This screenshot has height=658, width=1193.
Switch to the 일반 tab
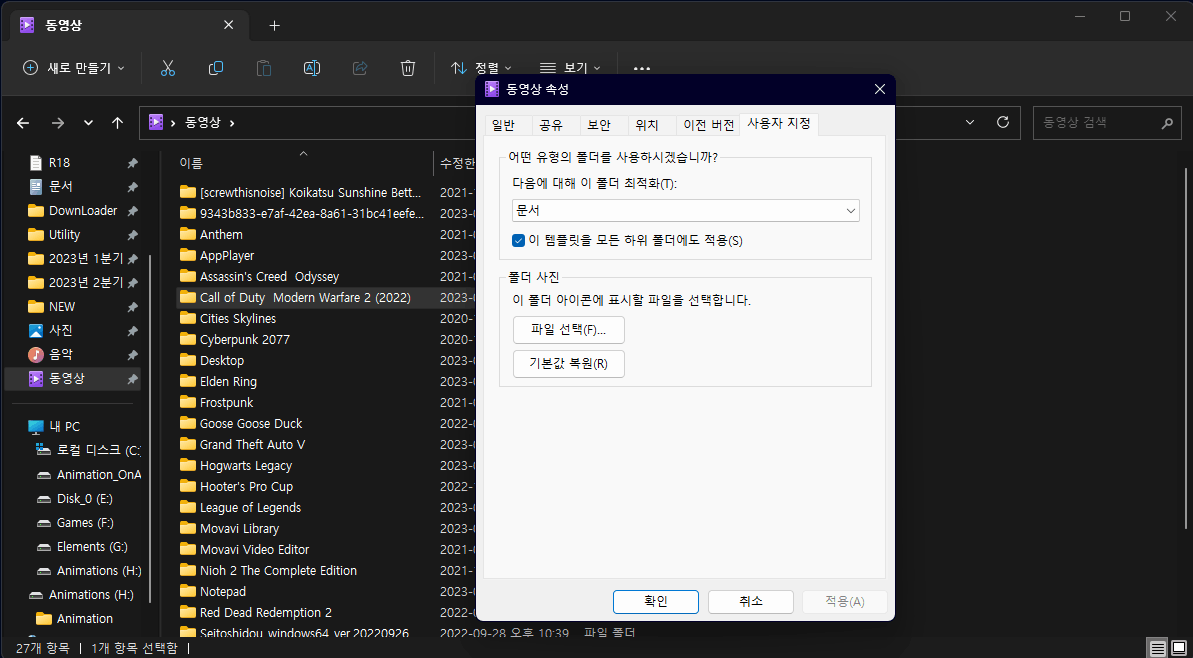point(503,126)
